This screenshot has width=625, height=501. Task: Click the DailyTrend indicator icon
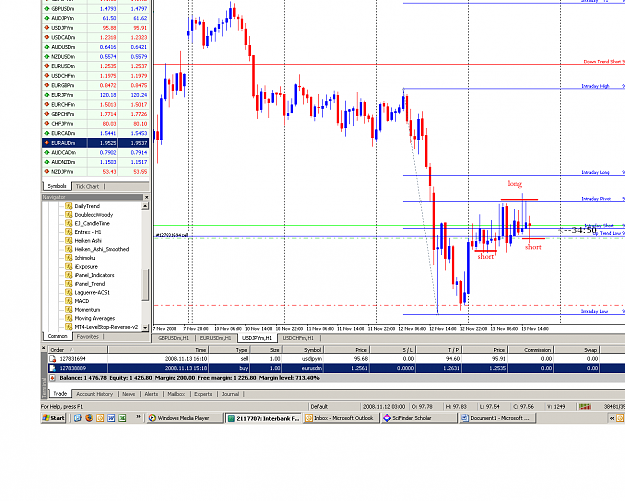pyautogui.click(x=69, y=206)
